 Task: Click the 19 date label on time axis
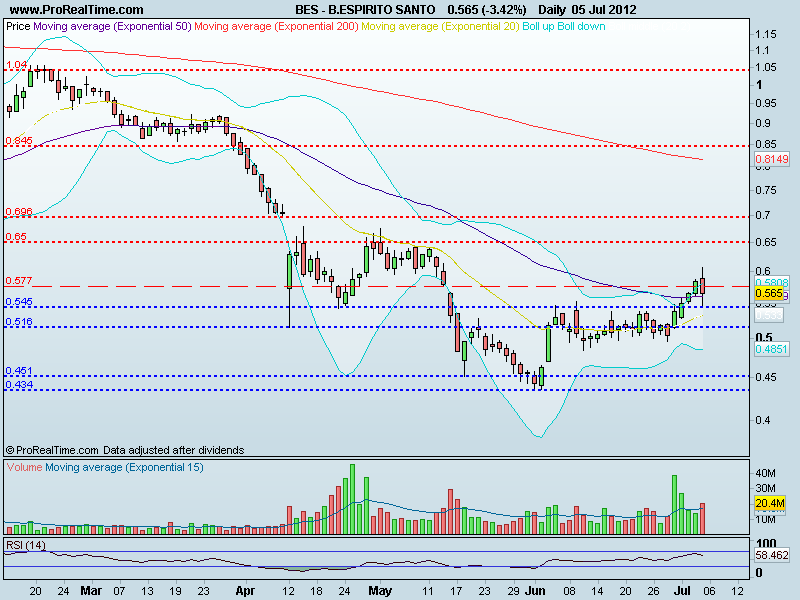click(x=175, y=591)
